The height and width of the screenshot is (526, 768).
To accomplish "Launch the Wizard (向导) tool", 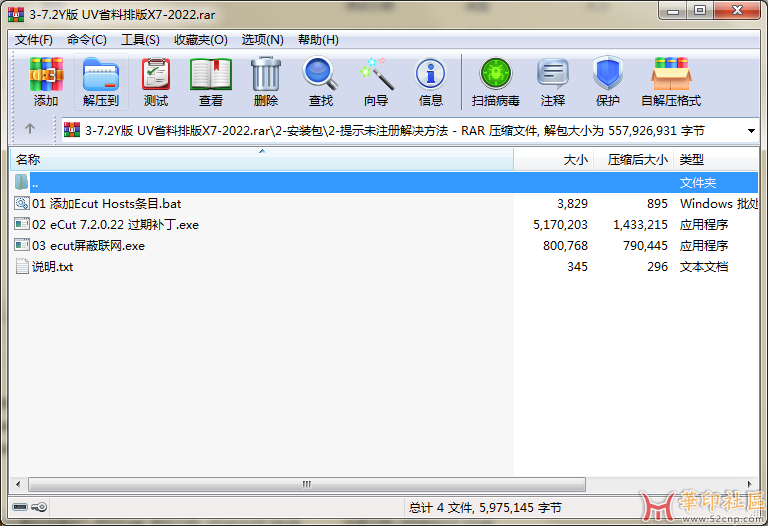I will (x=375, y=82).
